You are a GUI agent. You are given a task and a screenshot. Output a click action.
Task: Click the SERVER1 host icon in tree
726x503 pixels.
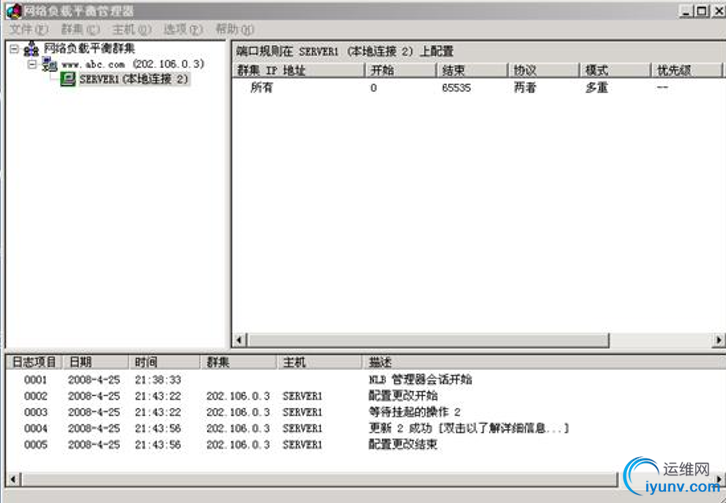68,79
